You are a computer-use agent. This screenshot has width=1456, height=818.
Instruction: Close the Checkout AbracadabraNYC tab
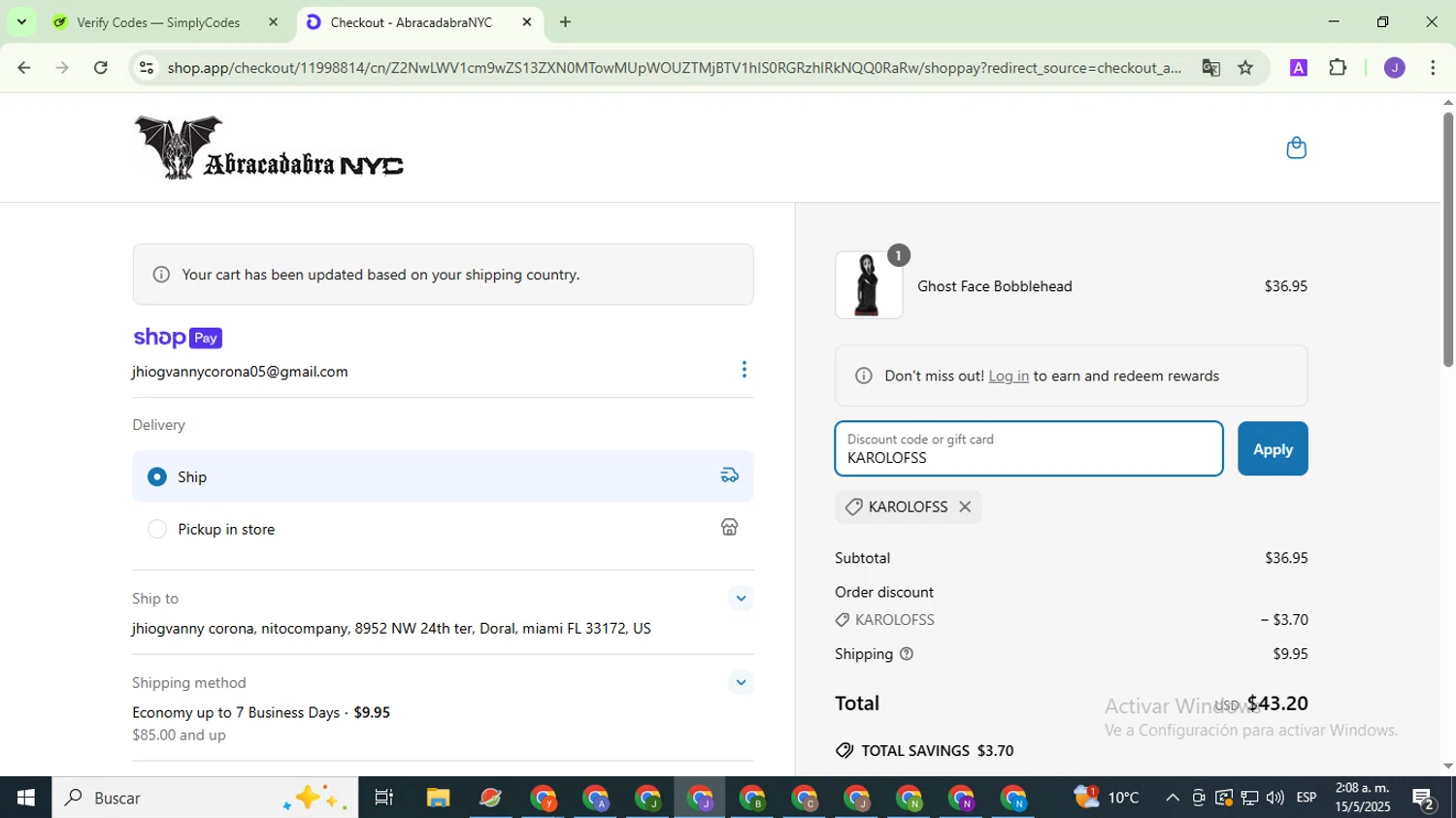(x=527, y=22)
